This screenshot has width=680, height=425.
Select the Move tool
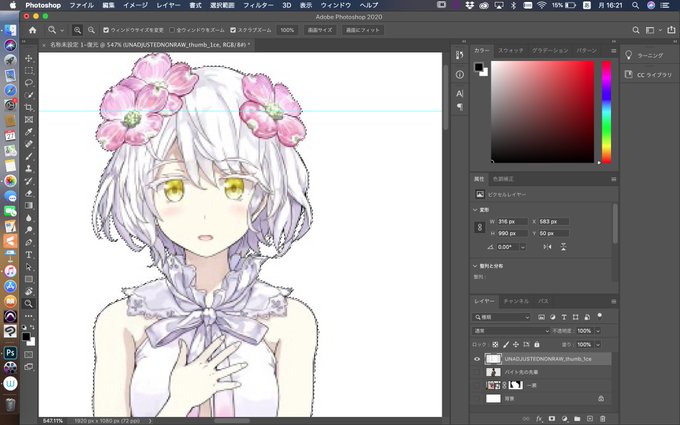tap(29, 58)
